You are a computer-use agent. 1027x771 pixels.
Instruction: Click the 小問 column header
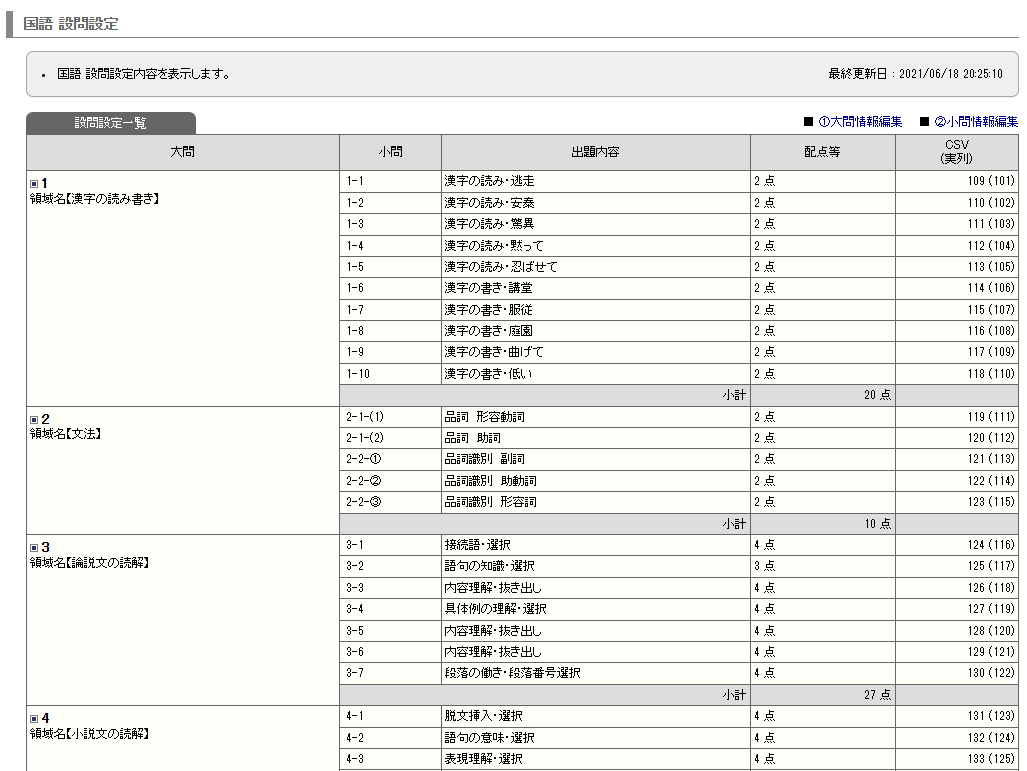390,152
